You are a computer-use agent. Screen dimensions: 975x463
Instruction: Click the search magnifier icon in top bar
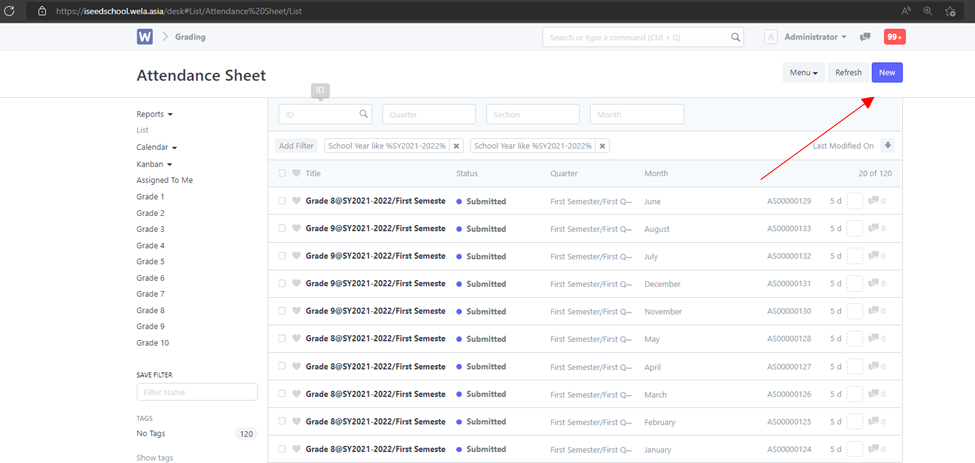(x=736, y=37)
